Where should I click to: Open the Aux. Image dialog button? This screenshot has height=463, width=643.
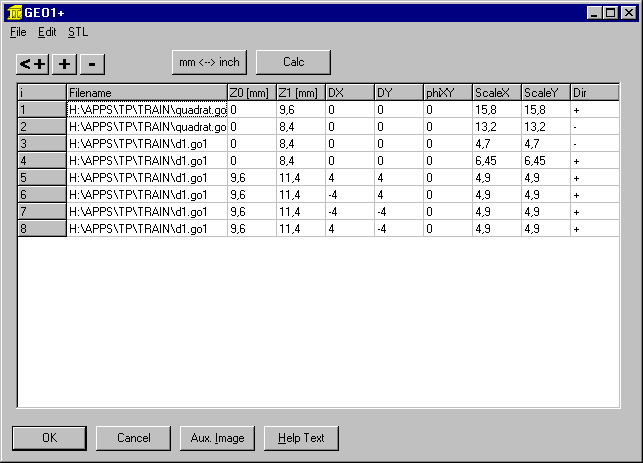tap(217, 438)
